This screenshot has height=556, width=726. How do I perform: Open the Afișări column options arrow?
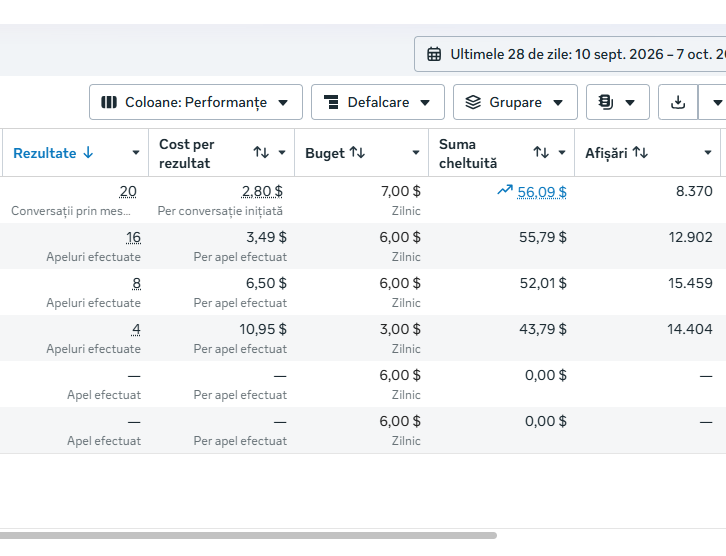point(707,153)
